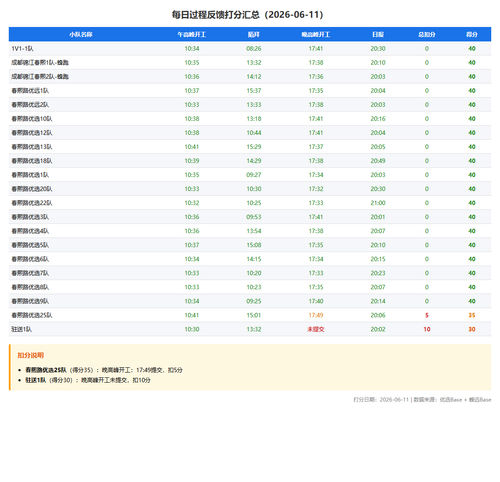Select the 春熙路优选9队 name cell
Image resolution: width=500 pixels, height=482 pixels.
(x=30, y=301)
